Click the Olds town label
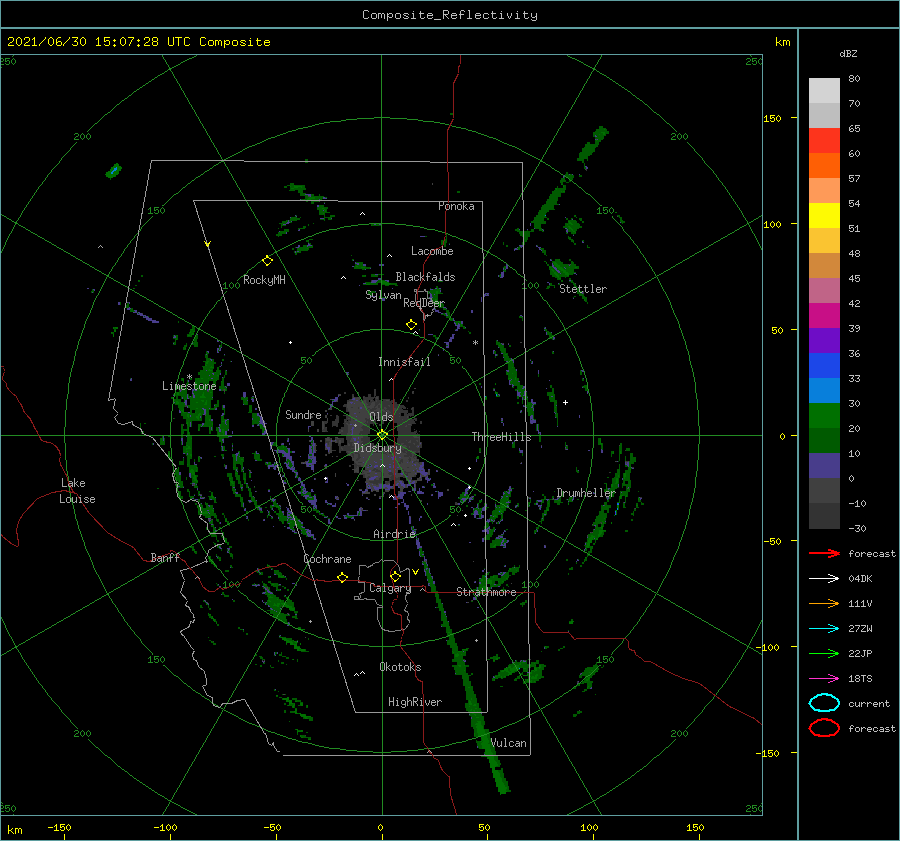The image size is (900, 841). coord(381,417)
